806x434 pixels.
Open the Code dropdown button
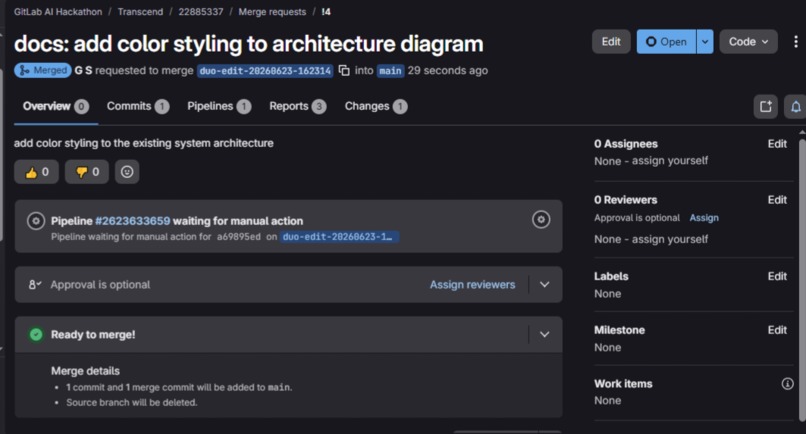[x=748, y=42]
